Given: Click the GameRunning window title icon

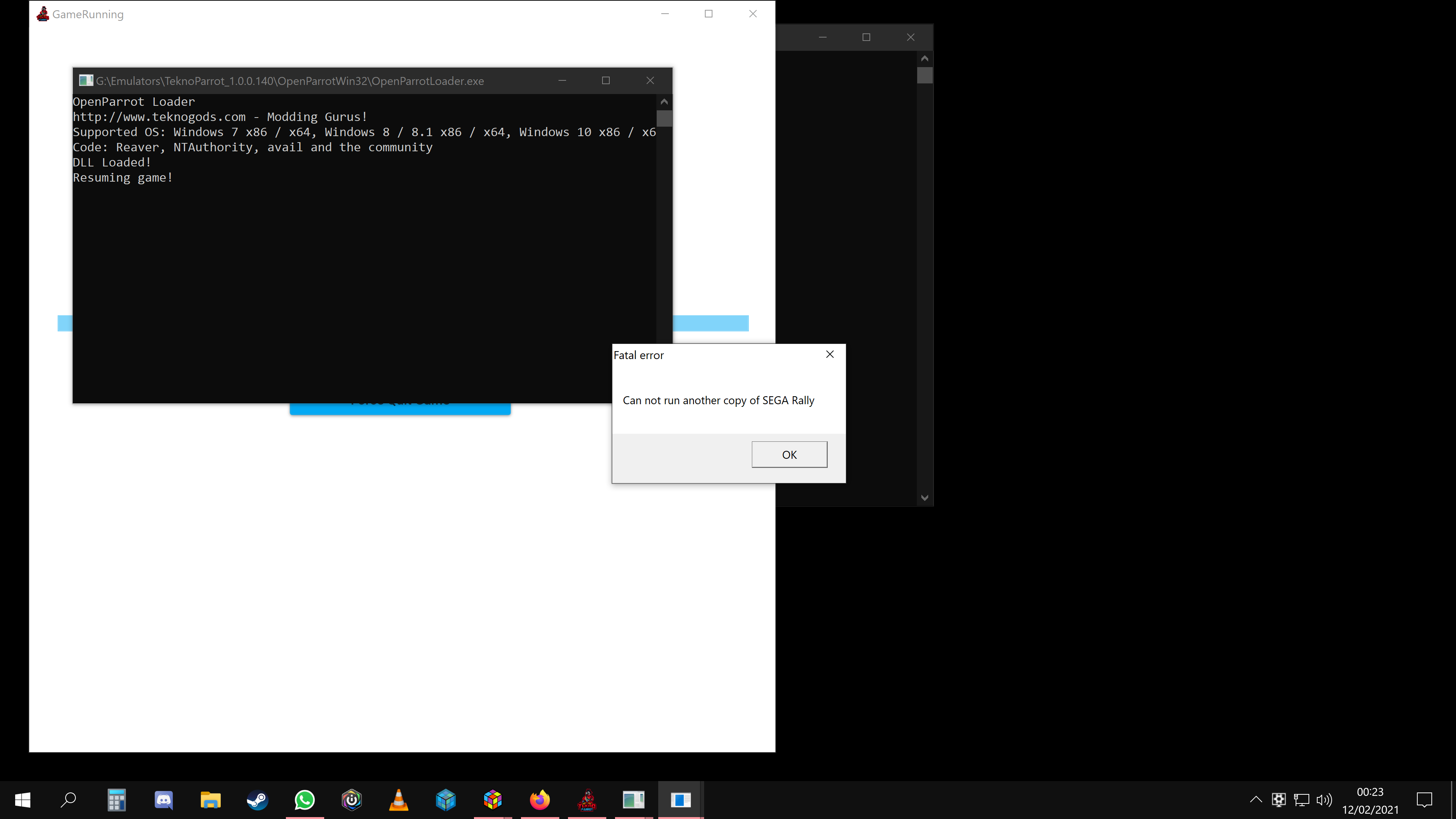Looking at the screenshot, I should 43,14.
